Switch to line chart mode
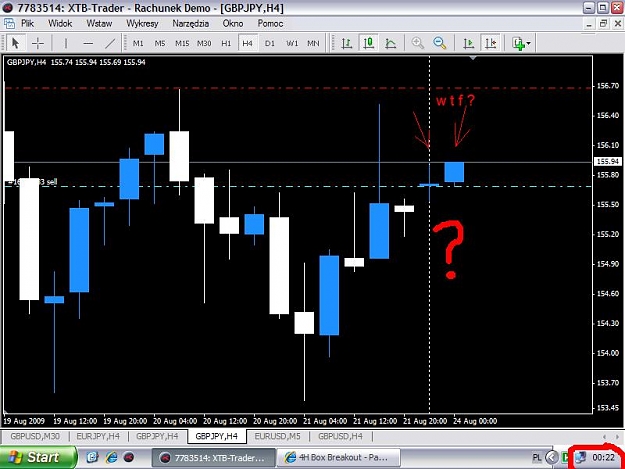The height and width of the screenshot is (469, 625). (391, 43)
